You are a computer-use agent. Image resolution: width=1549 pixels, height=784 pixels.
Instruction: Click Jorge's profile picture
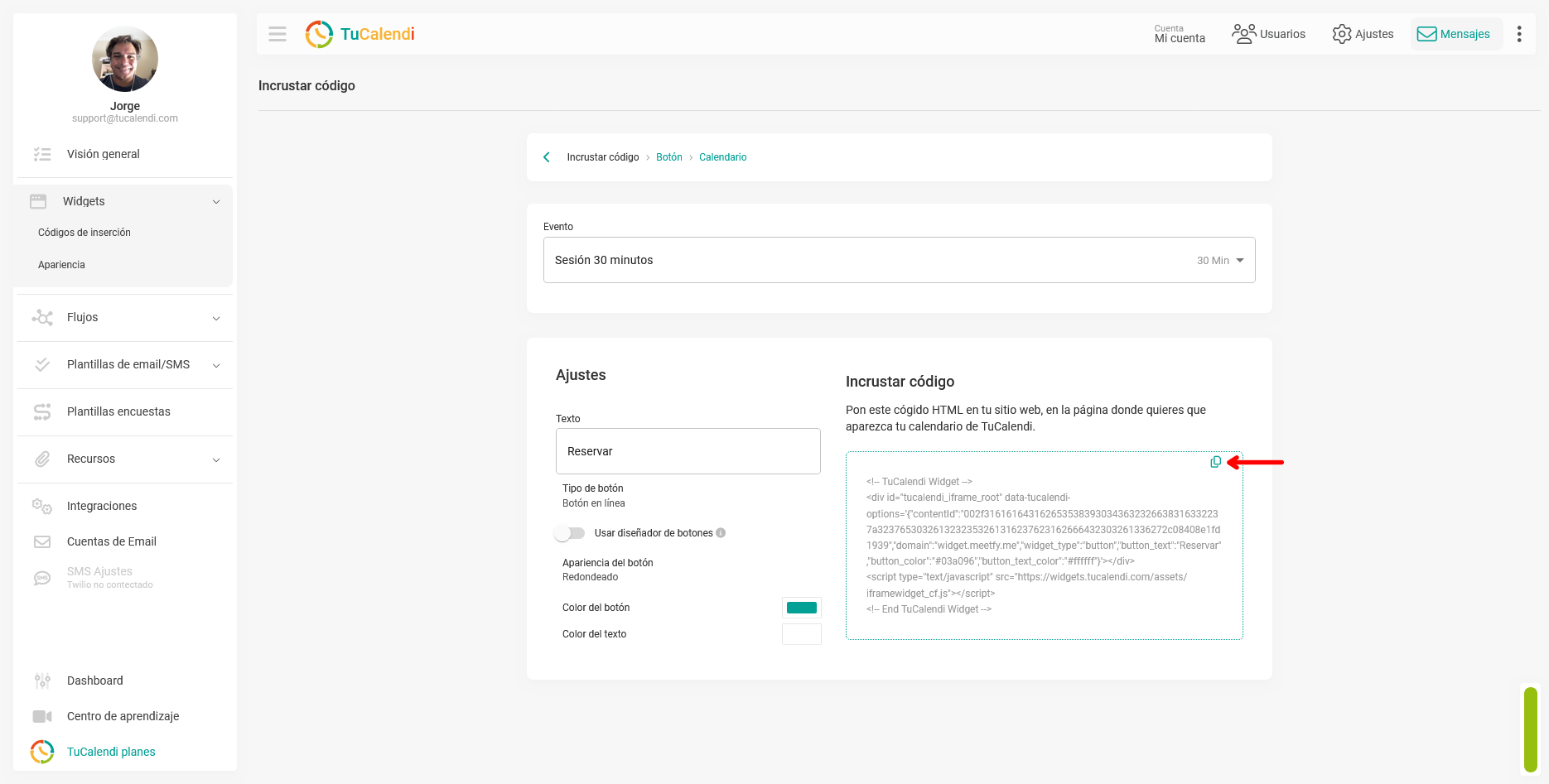tap(125, 59)
